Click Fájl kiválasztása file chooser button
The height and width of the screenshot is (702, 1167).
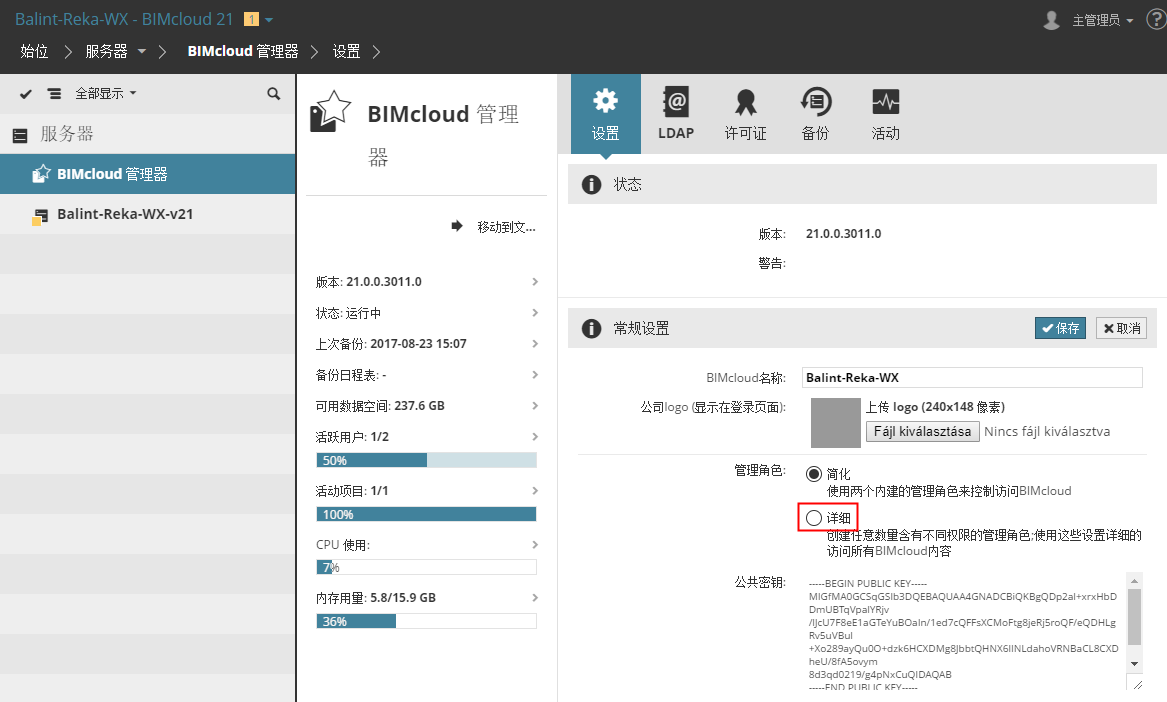click(x=922, y=432)
